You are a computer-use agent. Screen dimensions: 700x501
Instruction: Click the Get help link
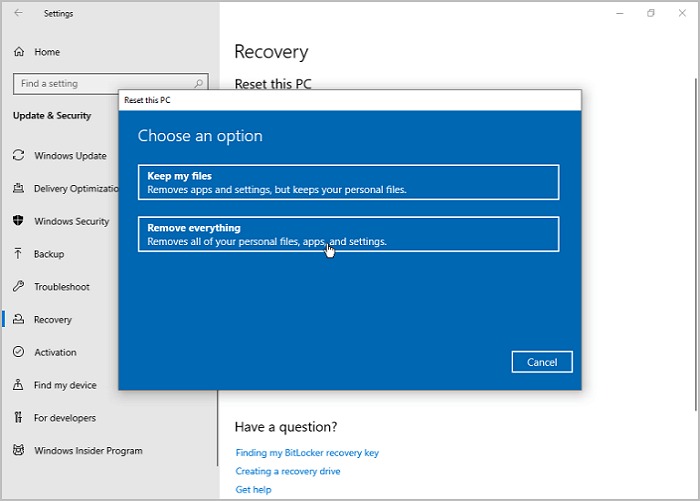tap(251, 489)
